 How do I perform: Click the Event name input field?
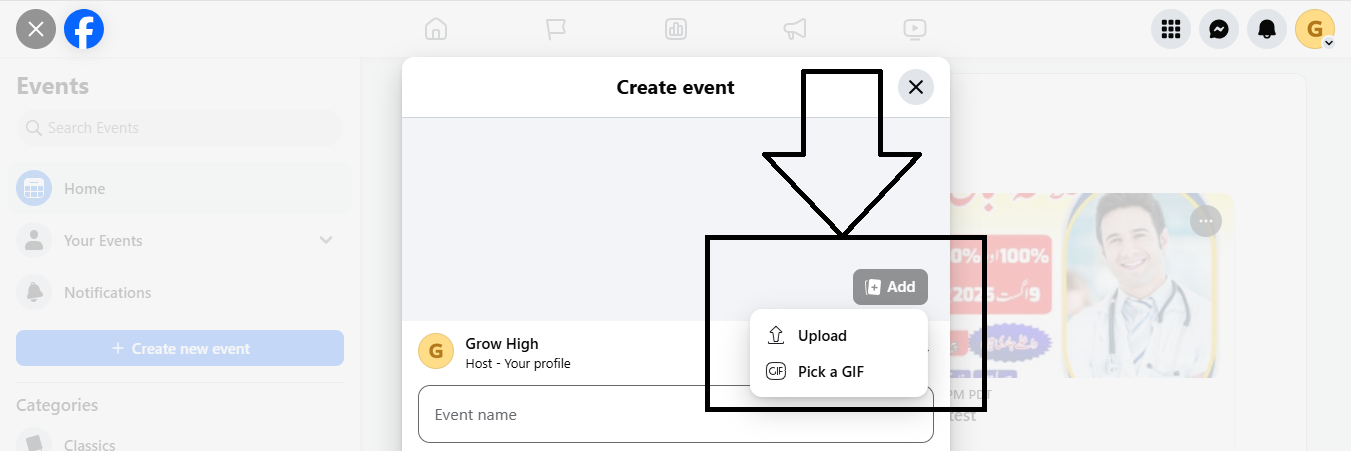675,414
